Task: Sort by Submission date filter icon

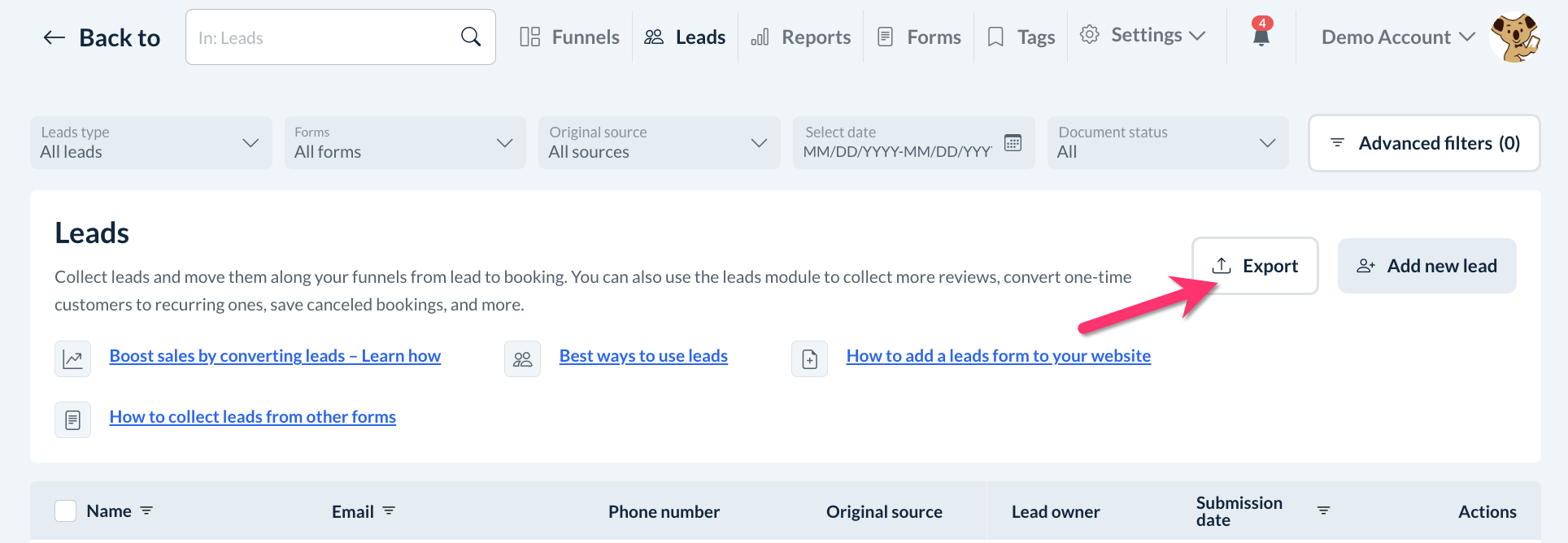Action: (1323, 510)
